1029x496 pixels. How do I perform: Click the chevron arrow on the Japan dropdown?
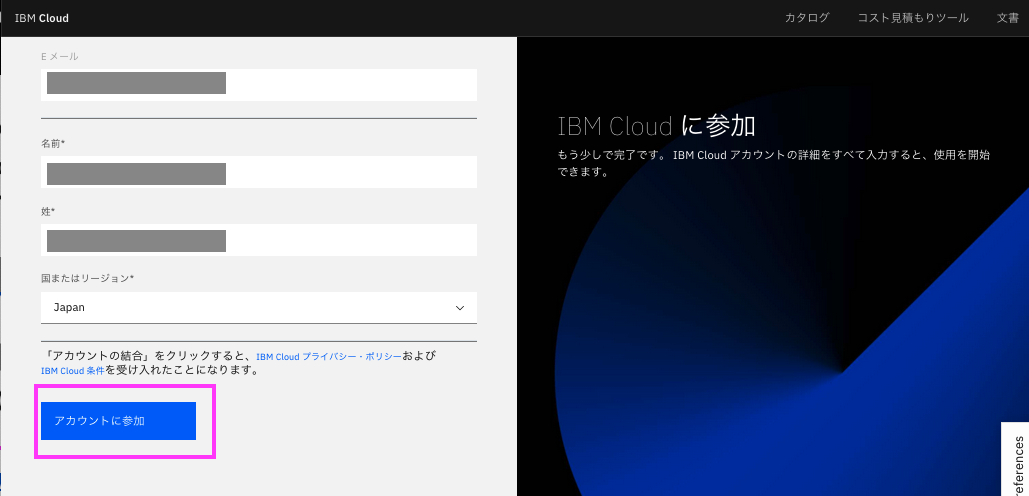coord(460,308)
